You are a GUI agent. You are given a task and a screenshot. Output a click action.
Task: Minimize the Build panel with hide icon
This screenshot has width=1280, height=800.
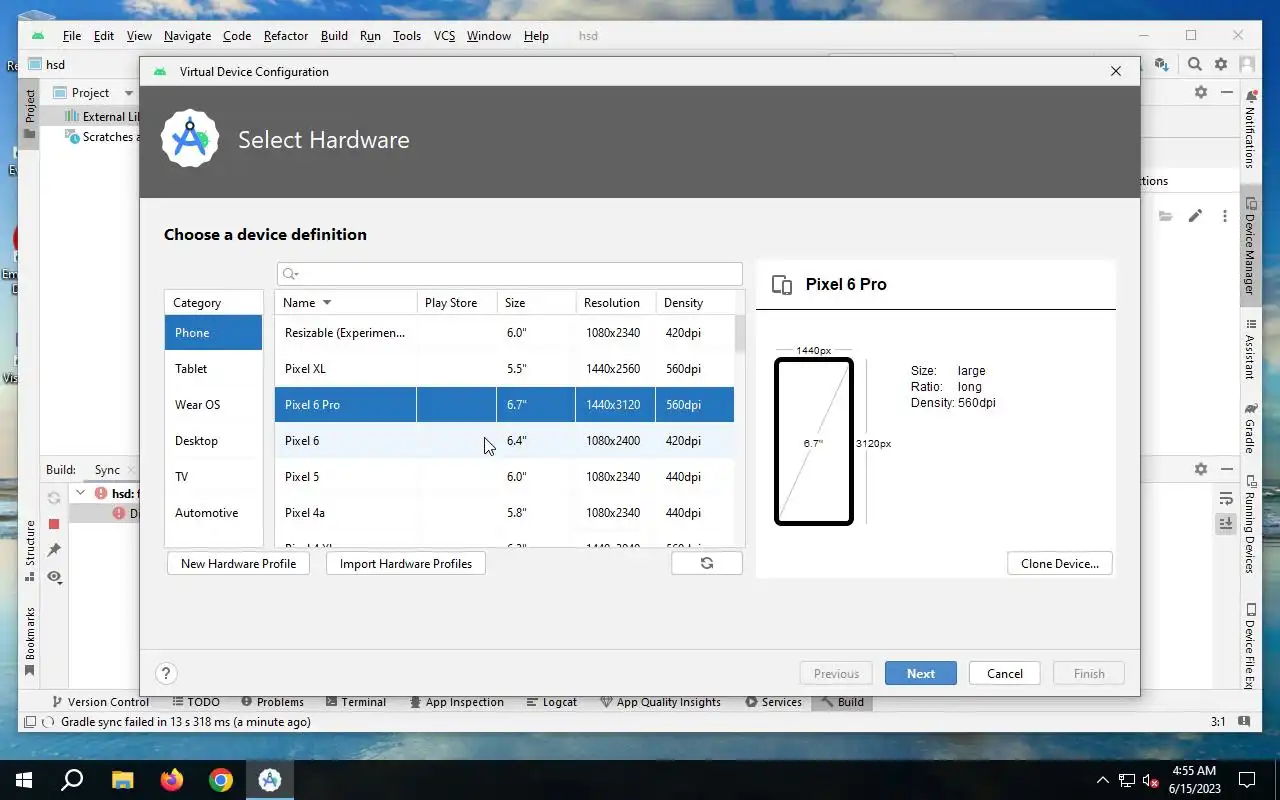(x=1227, y=469)
